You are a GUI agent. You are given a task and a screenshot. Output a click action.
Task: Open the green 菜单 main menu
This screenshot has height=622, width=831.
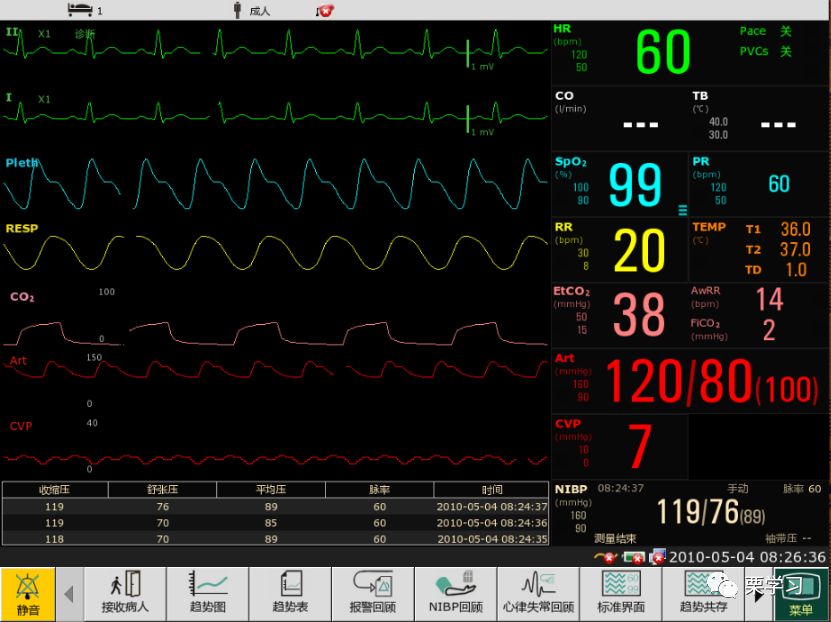(x=801, y=594)
